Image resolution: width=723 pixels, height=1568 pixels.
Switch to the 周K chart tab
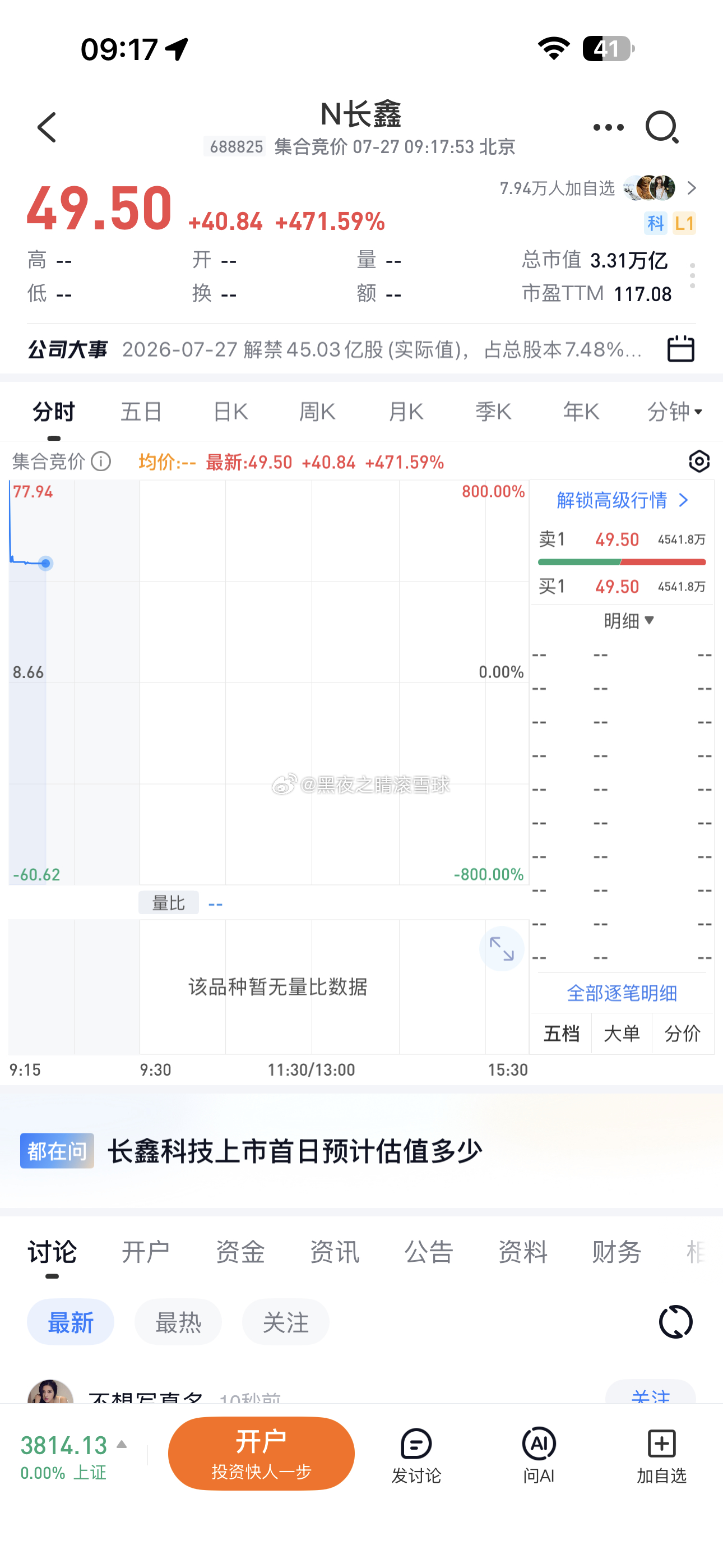click(x=318, y=412)
